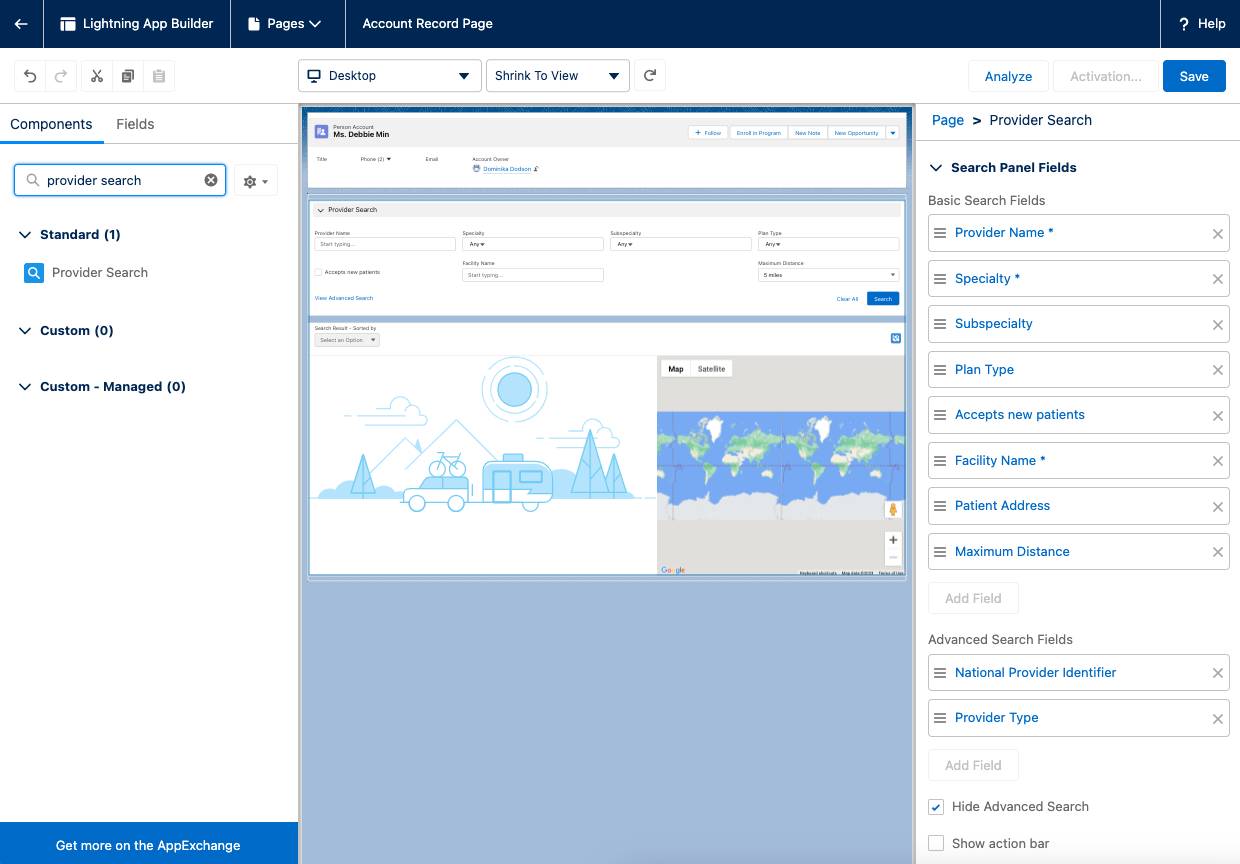The width and height of the screenshot is (1240, 864).
Task: Select the Provider Search component icon
Action: [34, 272]
